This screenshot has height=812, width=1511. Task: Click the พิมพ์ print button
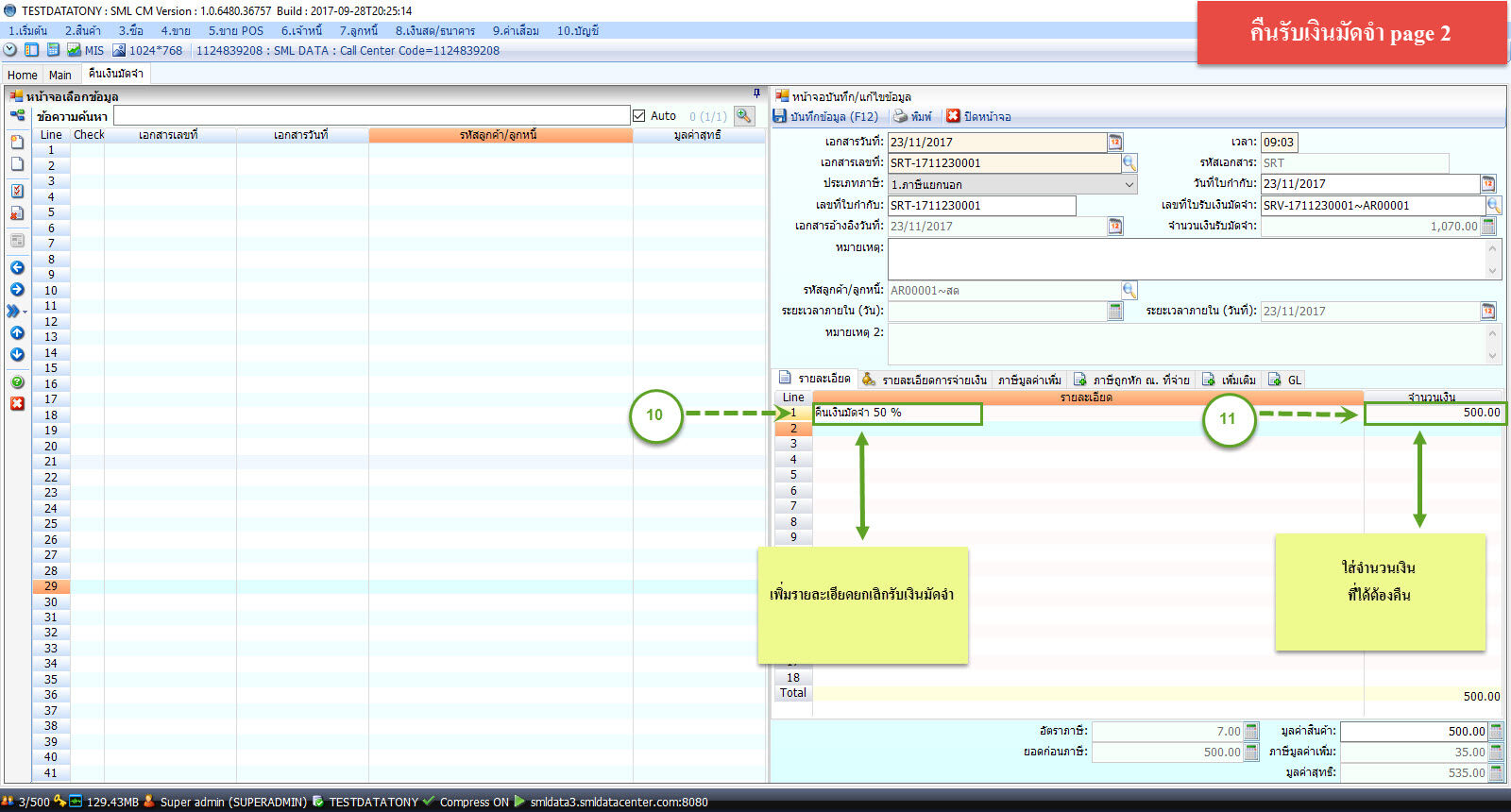pos(912,116)
